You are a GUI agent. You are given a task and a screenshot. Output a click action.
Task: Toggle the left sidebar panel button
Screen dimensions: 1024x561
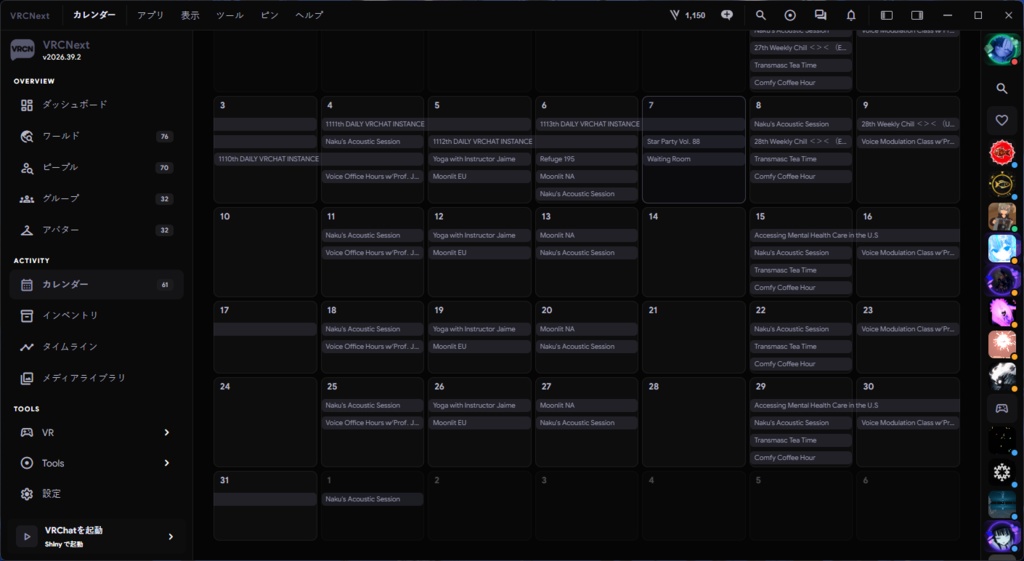tap(887, 15)
